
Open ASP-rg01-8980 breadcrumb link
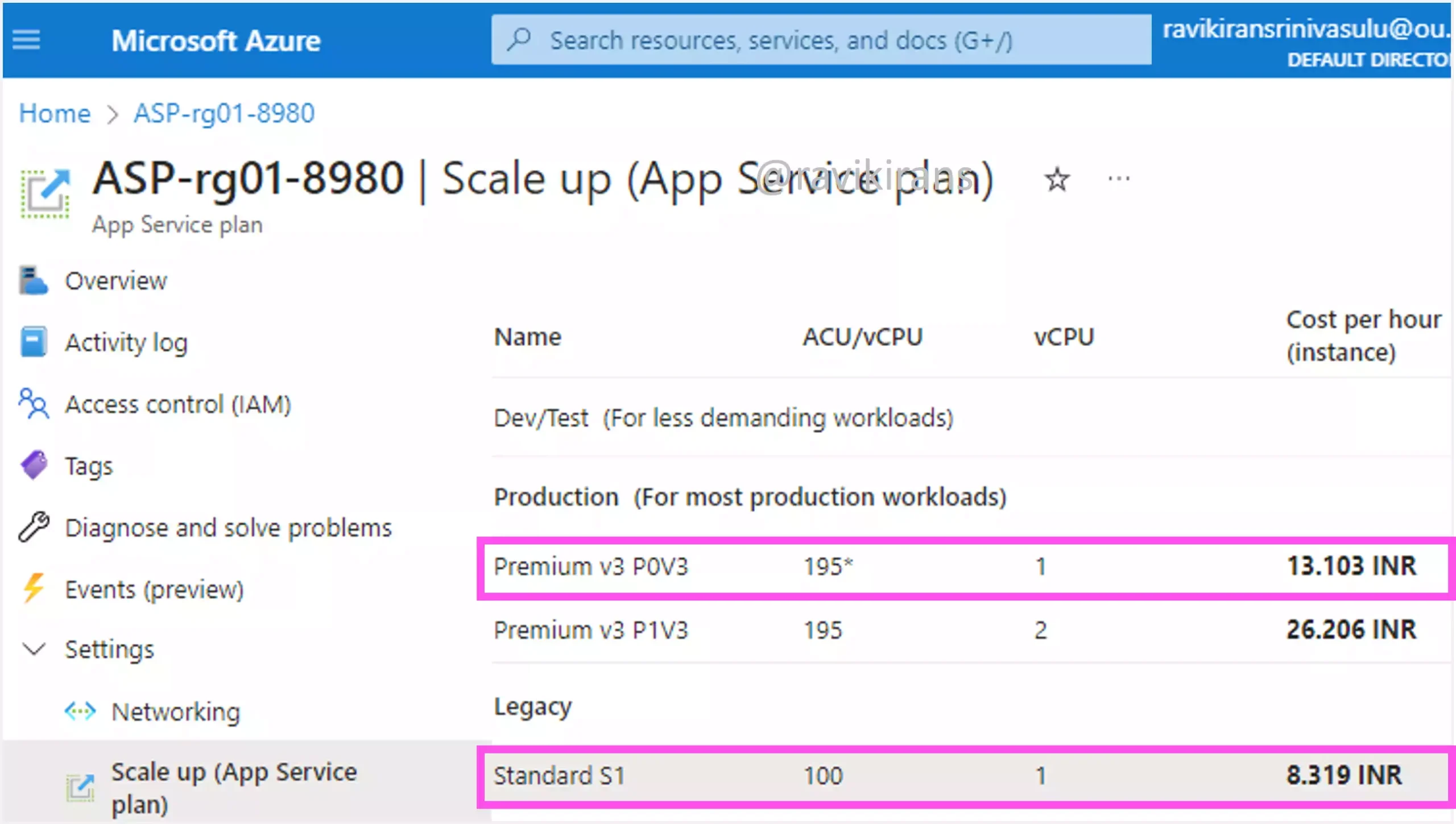tap(224, 113)
